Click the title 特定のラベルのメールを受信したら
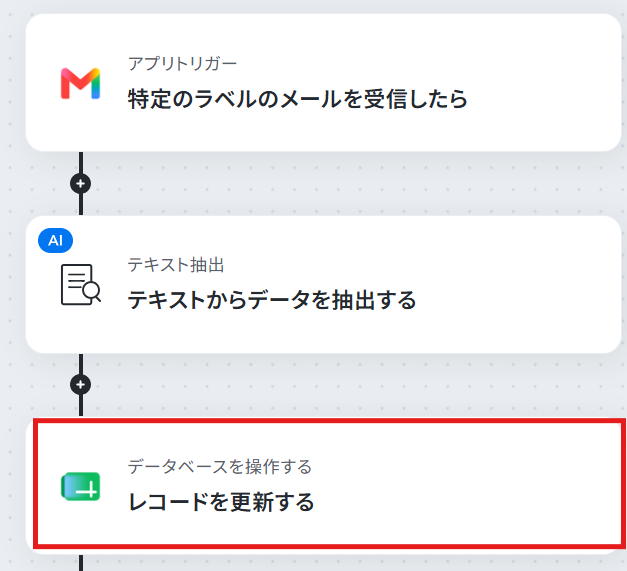Viewport: 627px width, 571px height. (x=298, y=99)
